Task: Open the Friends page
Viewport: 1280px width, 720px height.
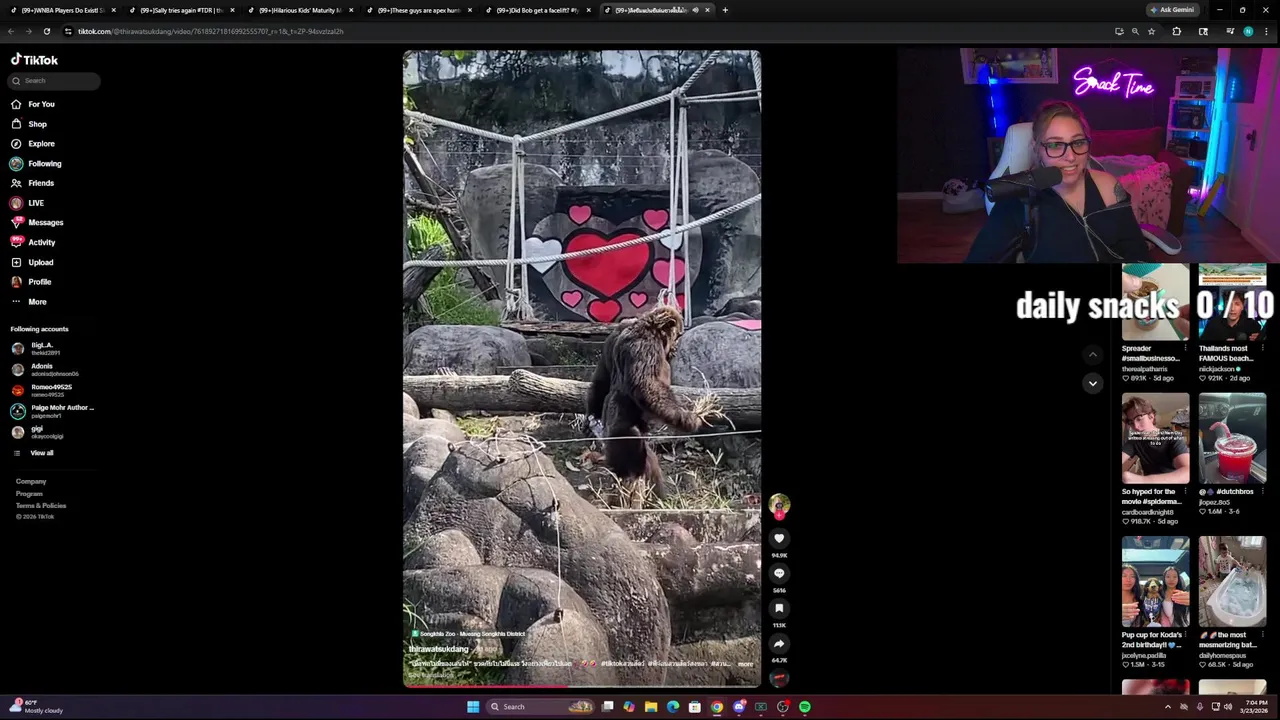Action: point(32,183)
